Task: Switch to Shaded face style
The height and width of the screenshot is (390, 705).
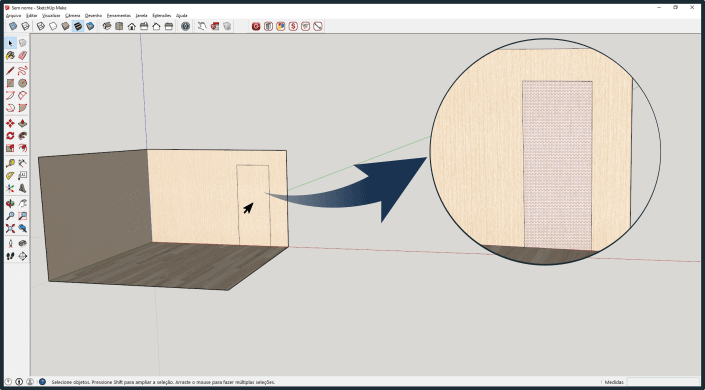Action: click(x=66, y=27)
